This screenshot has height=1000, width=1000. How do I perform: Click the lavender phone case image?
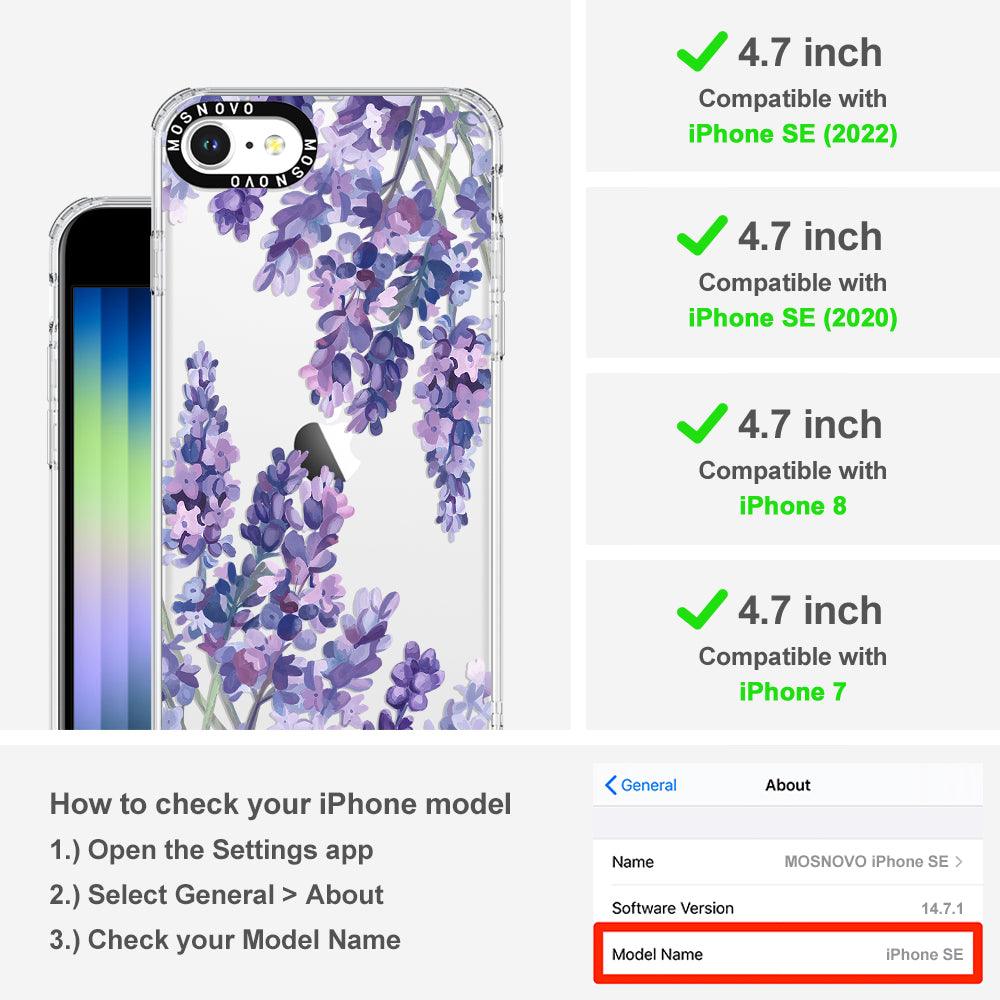click(327, 408)
